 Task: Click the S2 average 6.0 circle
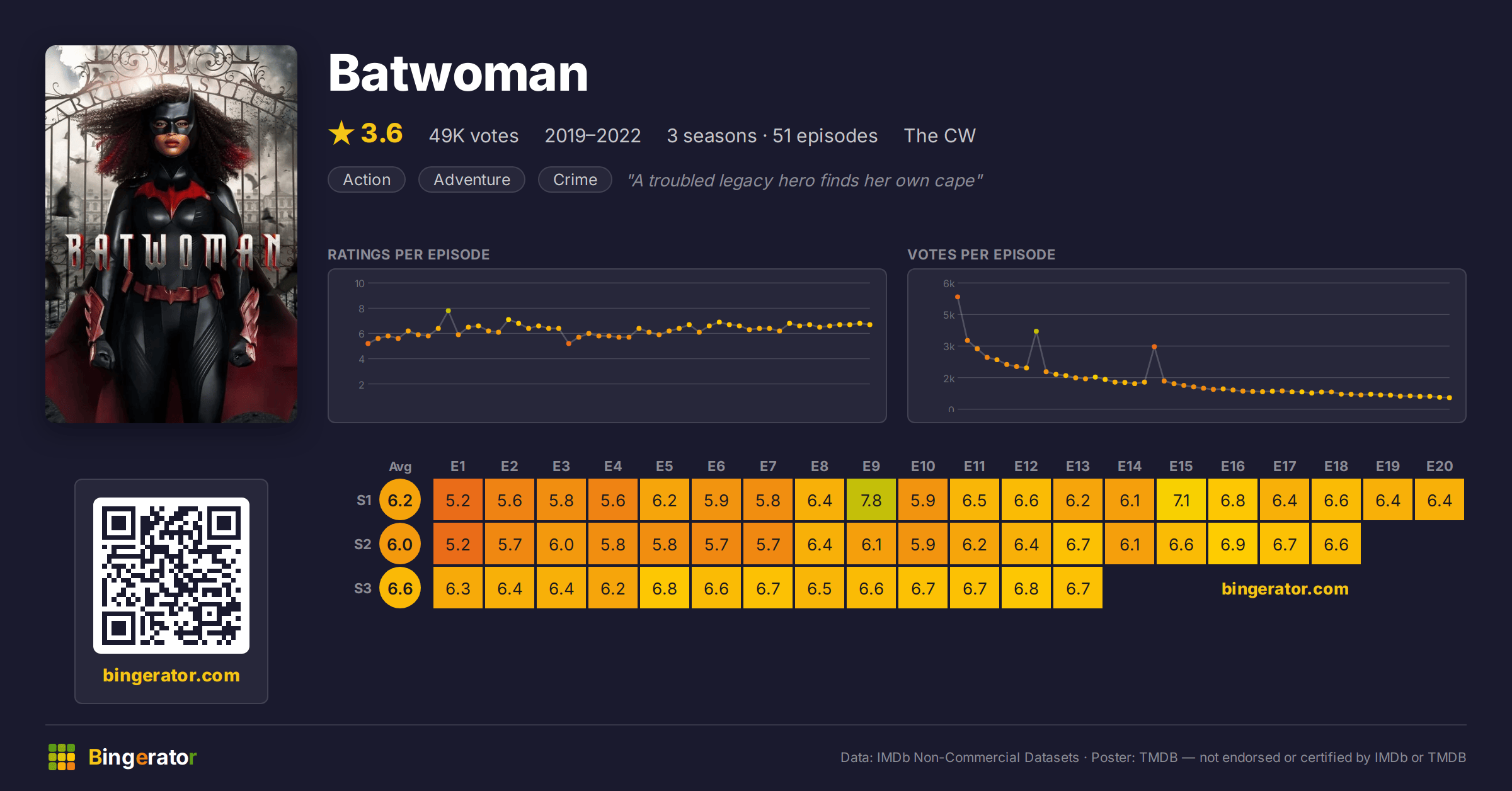(x=400, y=544)
